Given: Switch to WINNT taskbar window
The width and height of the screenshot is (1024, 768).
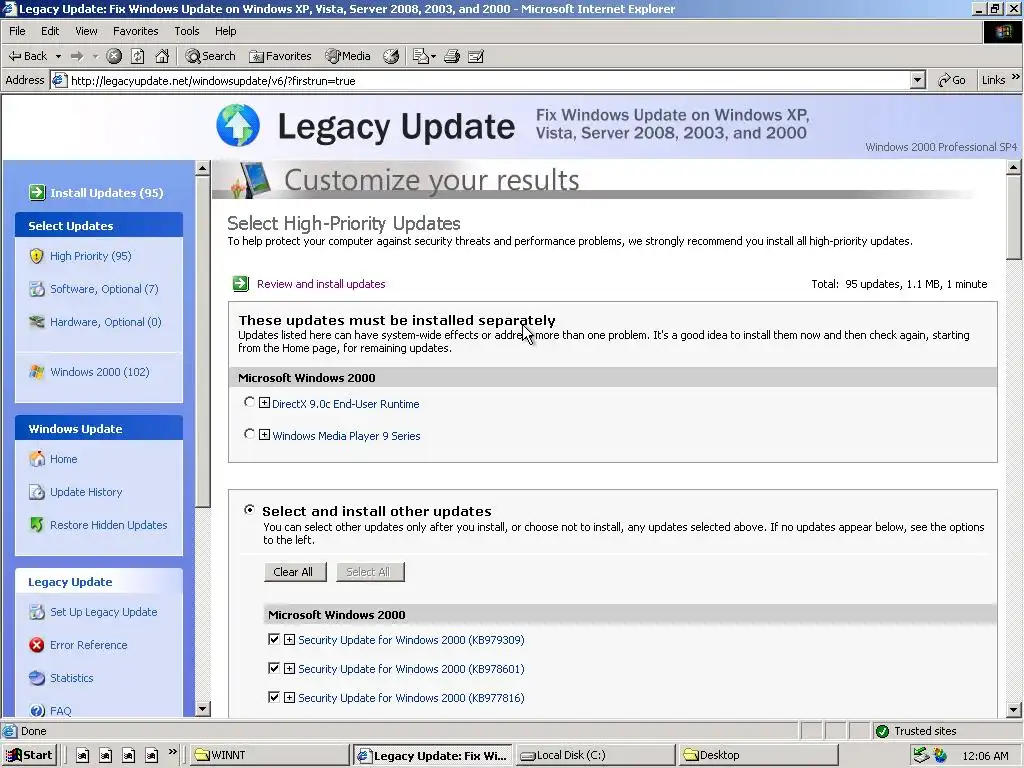Looking at the screenshot, I should 270,755.
